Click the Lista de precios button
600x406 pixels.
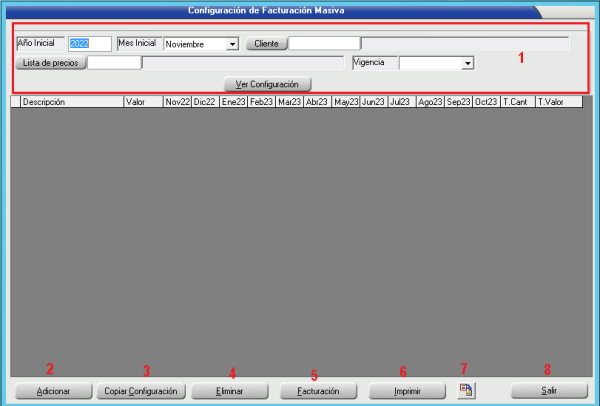point(51,63)
